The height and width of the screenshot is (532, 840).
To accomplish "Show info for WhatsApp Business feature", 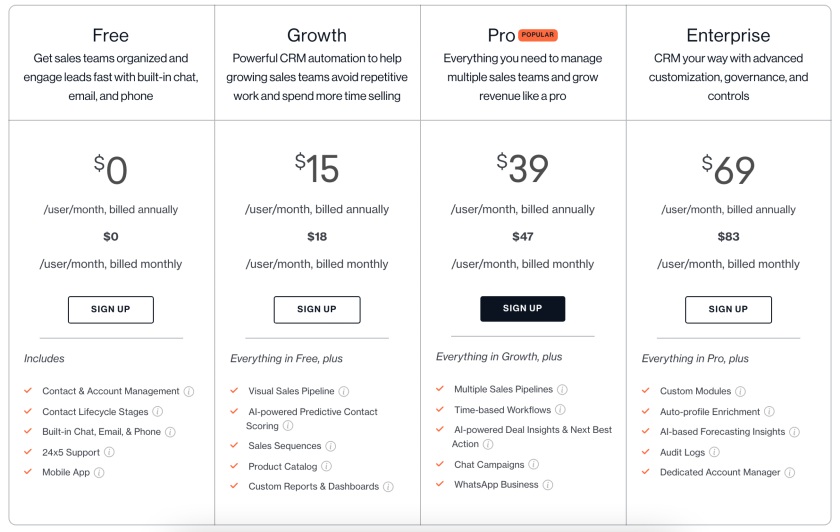I will 548,485.
